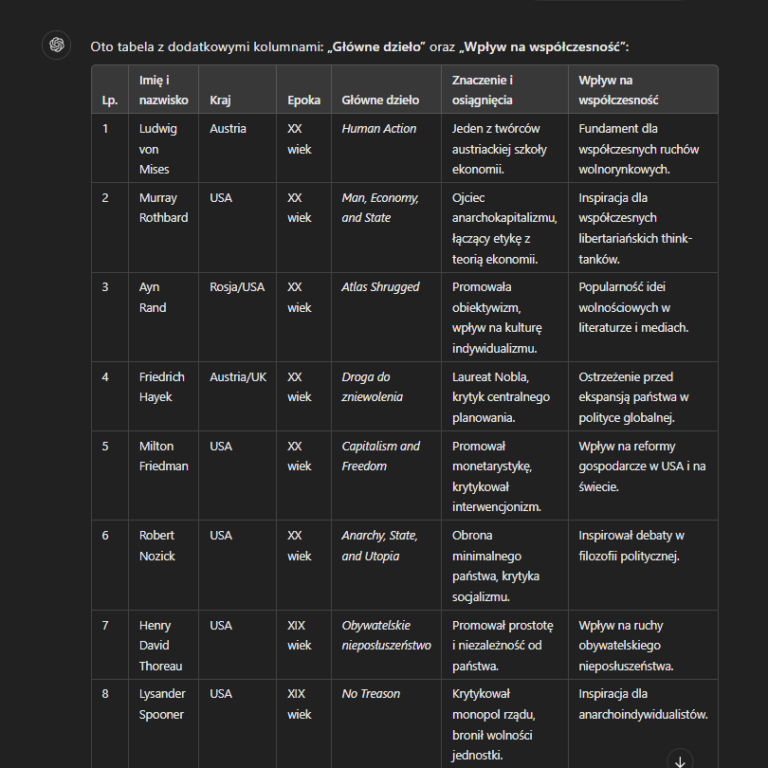
Task: Click the intro sentence above the table
Action: [360, 46]
